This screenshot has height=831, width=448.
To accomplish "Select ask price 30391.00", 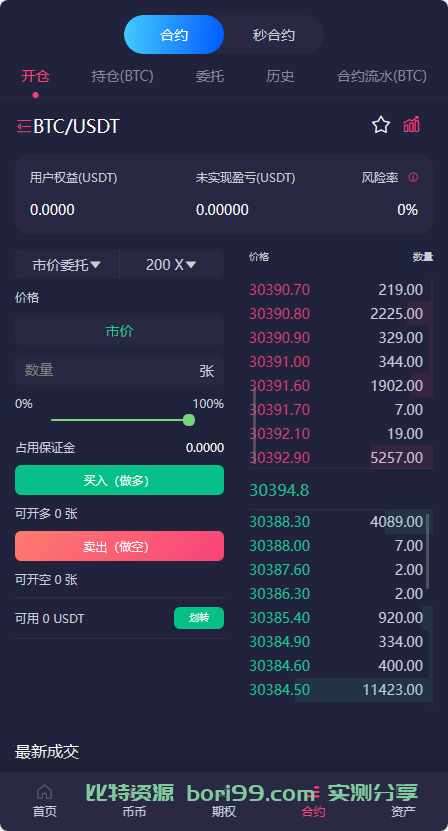I will pyautogui.click(x=279, y=362).
